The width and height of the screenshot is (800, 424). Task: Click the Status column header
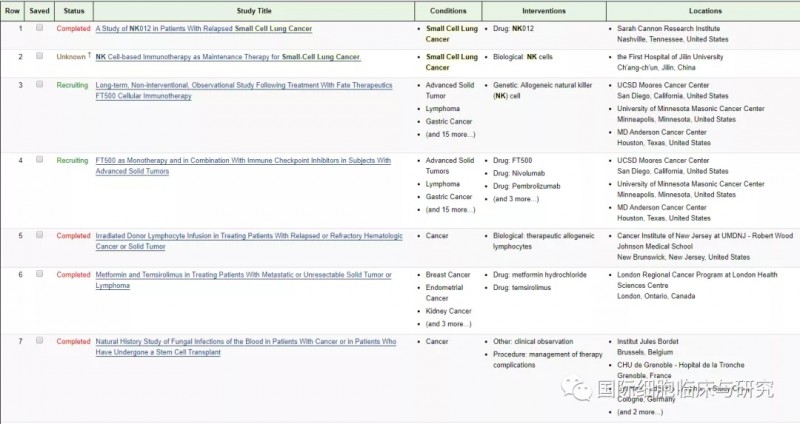click(x=74, y=10)
